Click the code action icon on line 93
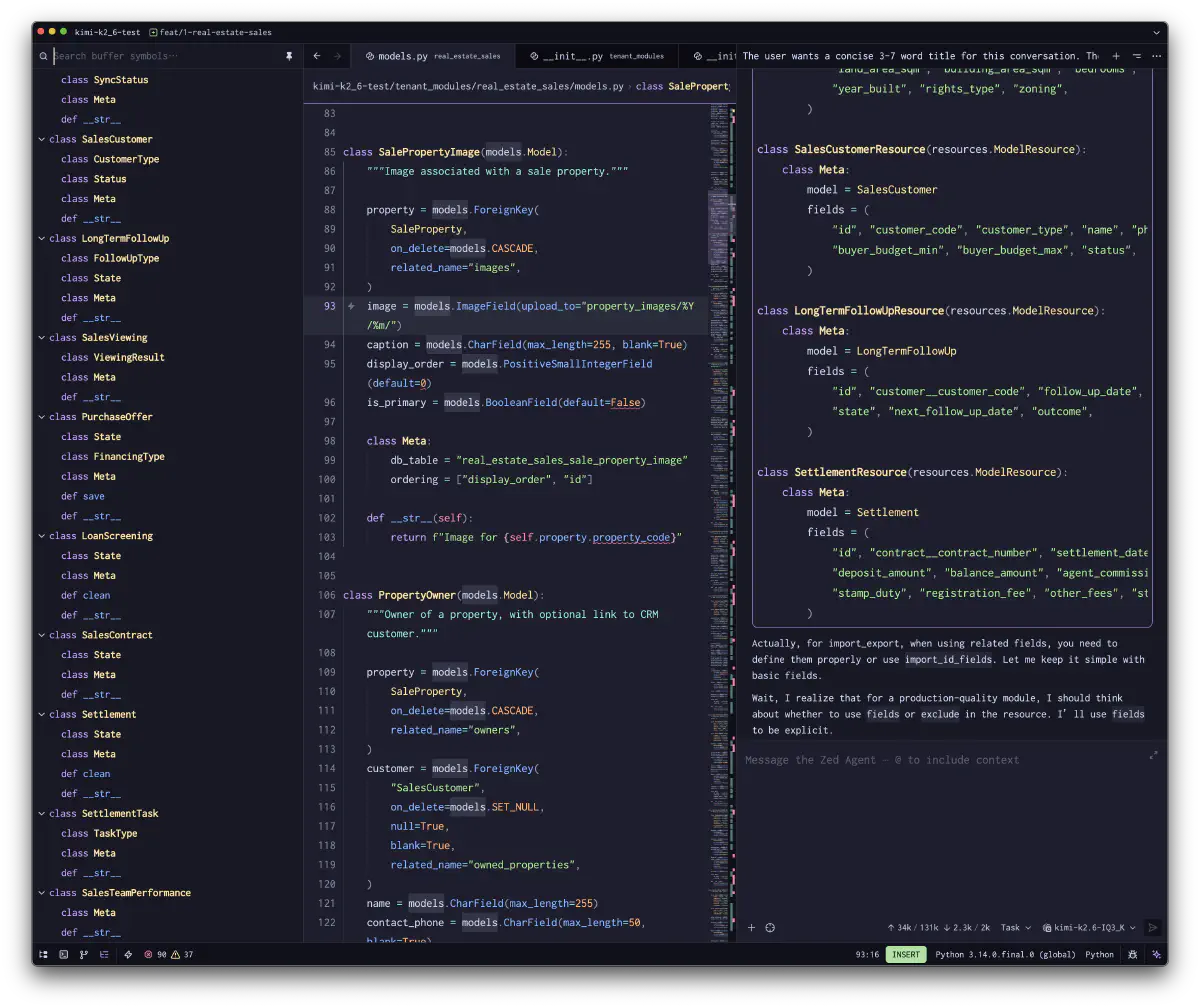Screen dimensions: 1200x1008 pos(351,306)
